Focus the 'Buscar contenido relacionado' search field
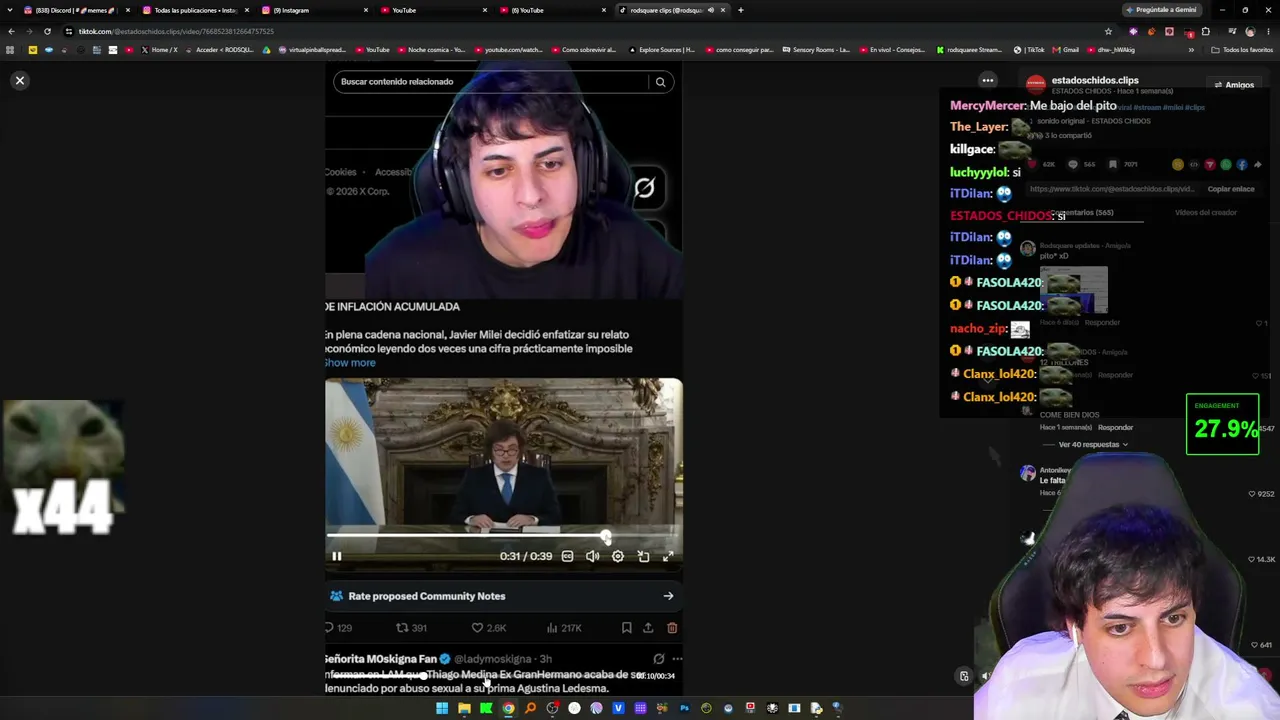The width and height of the screenshot is (1280, 720). [x=492, y=82]
